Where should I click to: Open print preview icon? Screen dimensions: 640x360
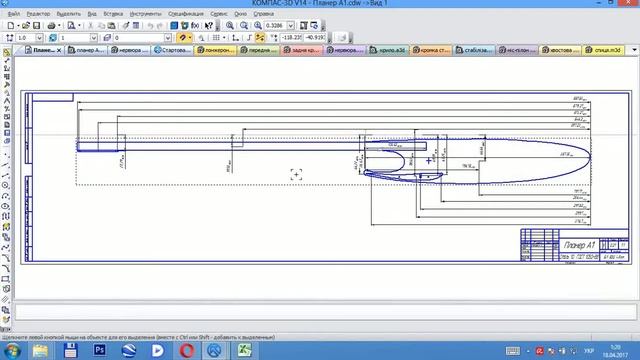click(x=71, y=25)
